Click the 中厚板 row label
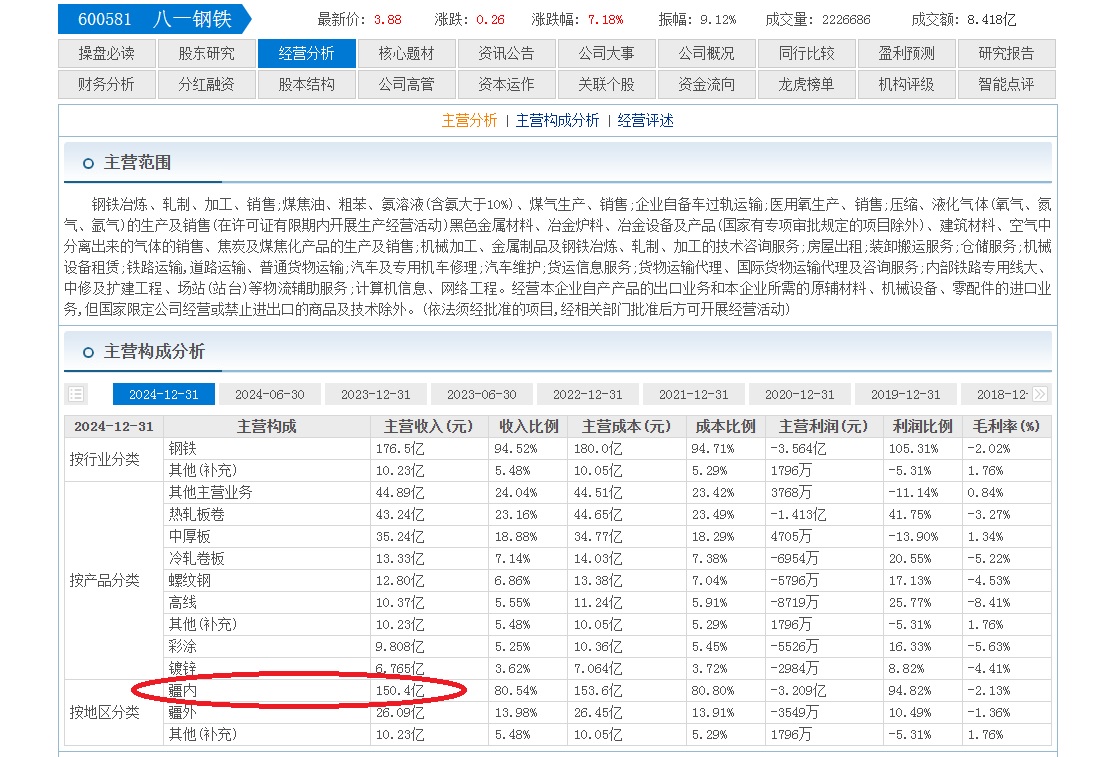Screen dimensions: 1118x757 pyautogui.click(x=190, y=537)
